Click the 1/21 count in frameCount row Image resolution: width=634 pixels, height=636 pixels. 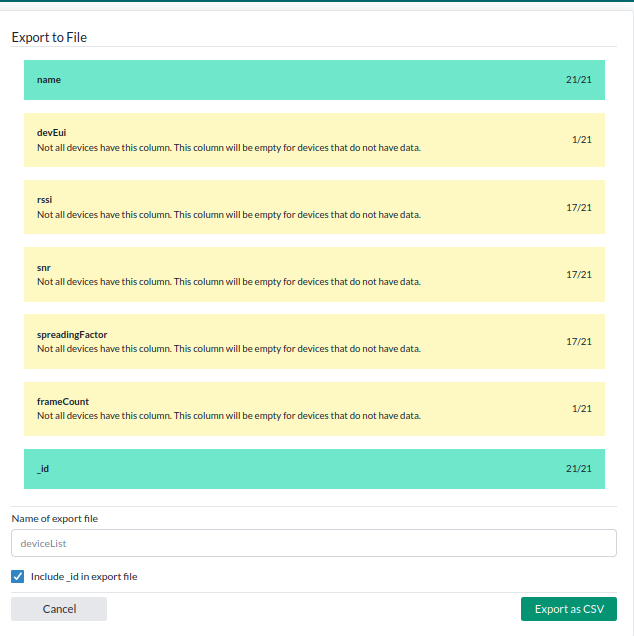coord(581,408)
